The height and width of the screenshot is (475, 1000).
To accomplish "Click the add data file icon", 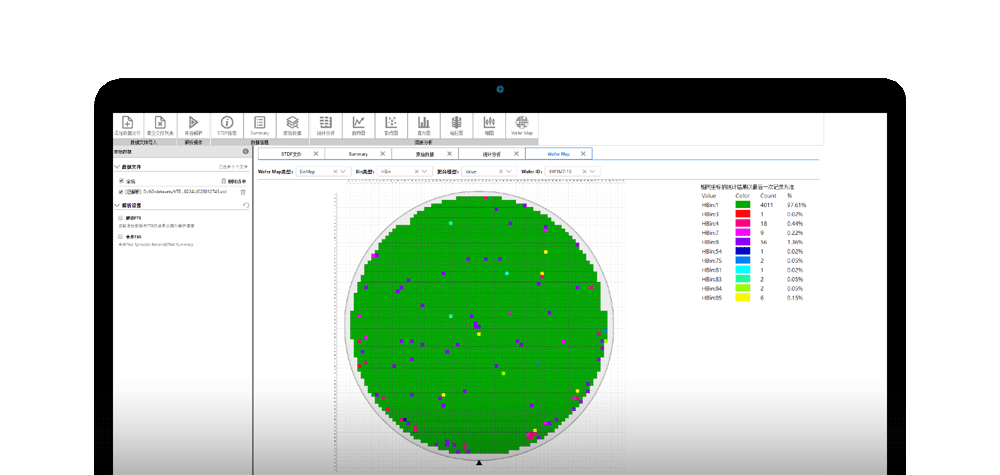I will (127, 122).
